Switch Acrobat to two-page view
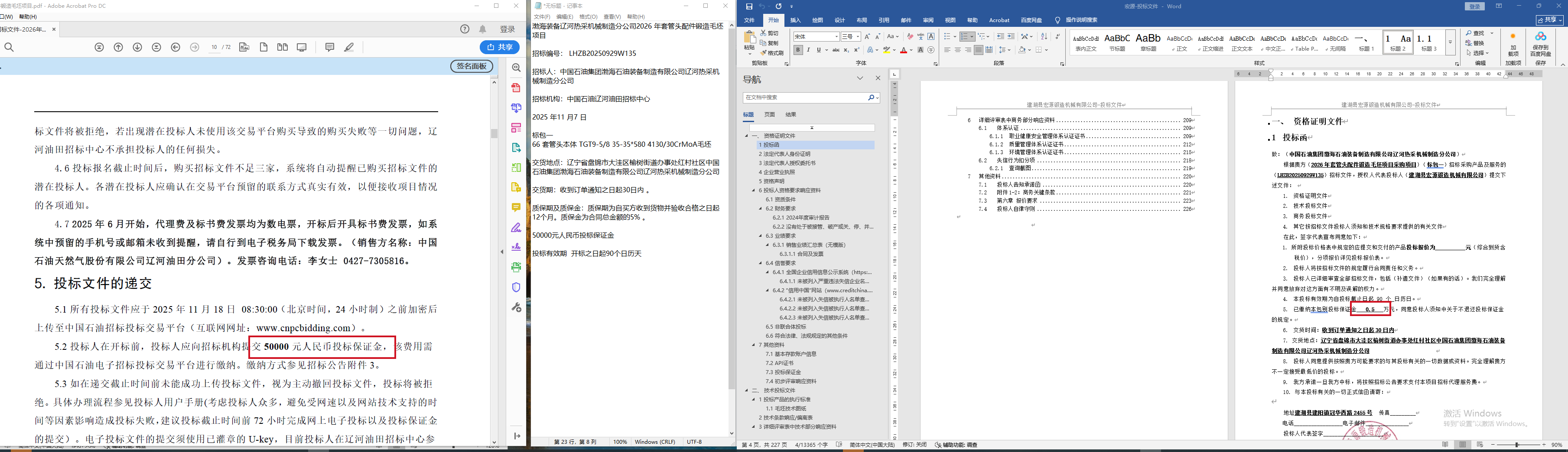Image resolution: width=1568 pixels, height=452 pixels. pos(283,48)
